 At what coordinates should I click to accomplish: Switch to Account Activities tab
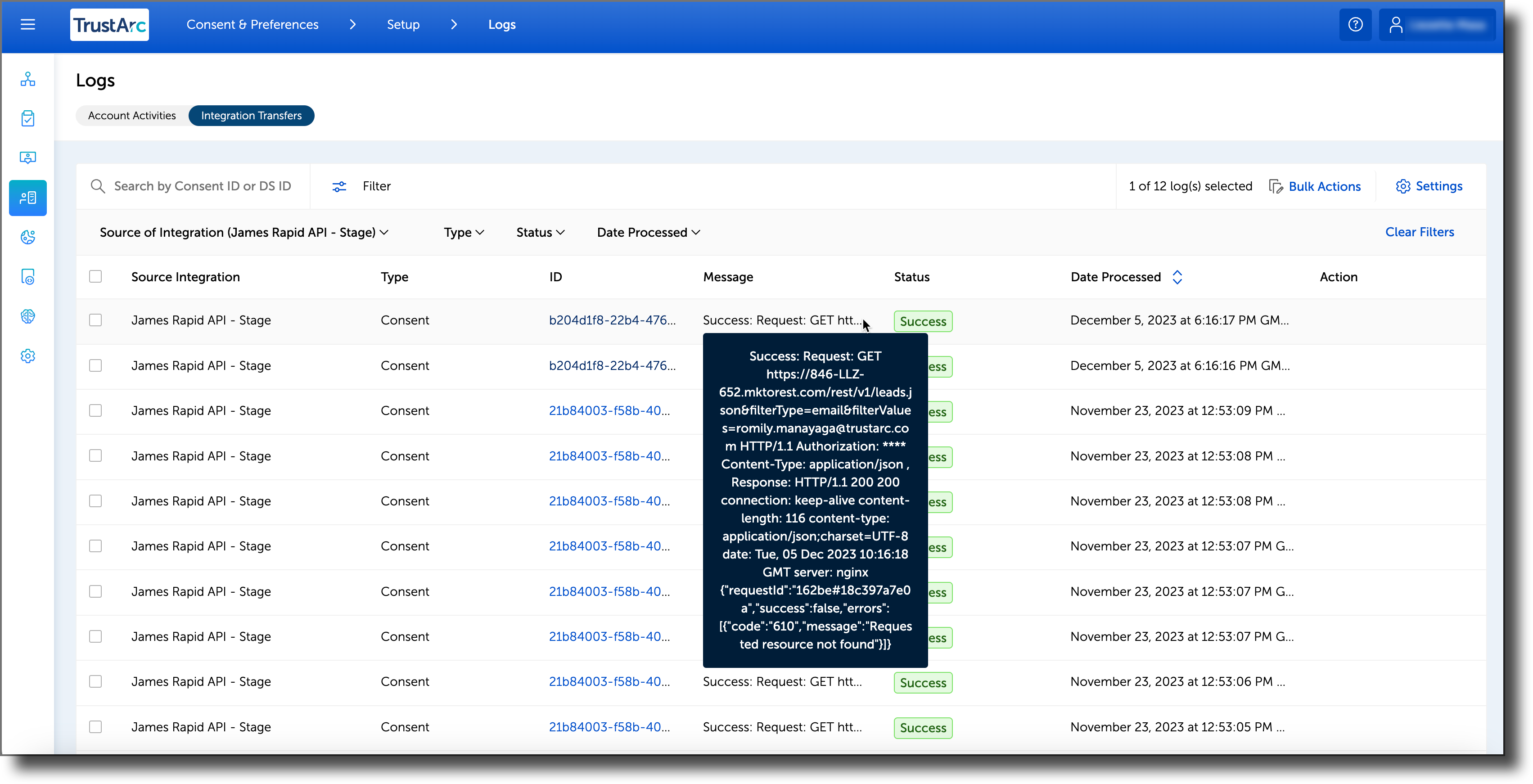(x=131, y=116)
